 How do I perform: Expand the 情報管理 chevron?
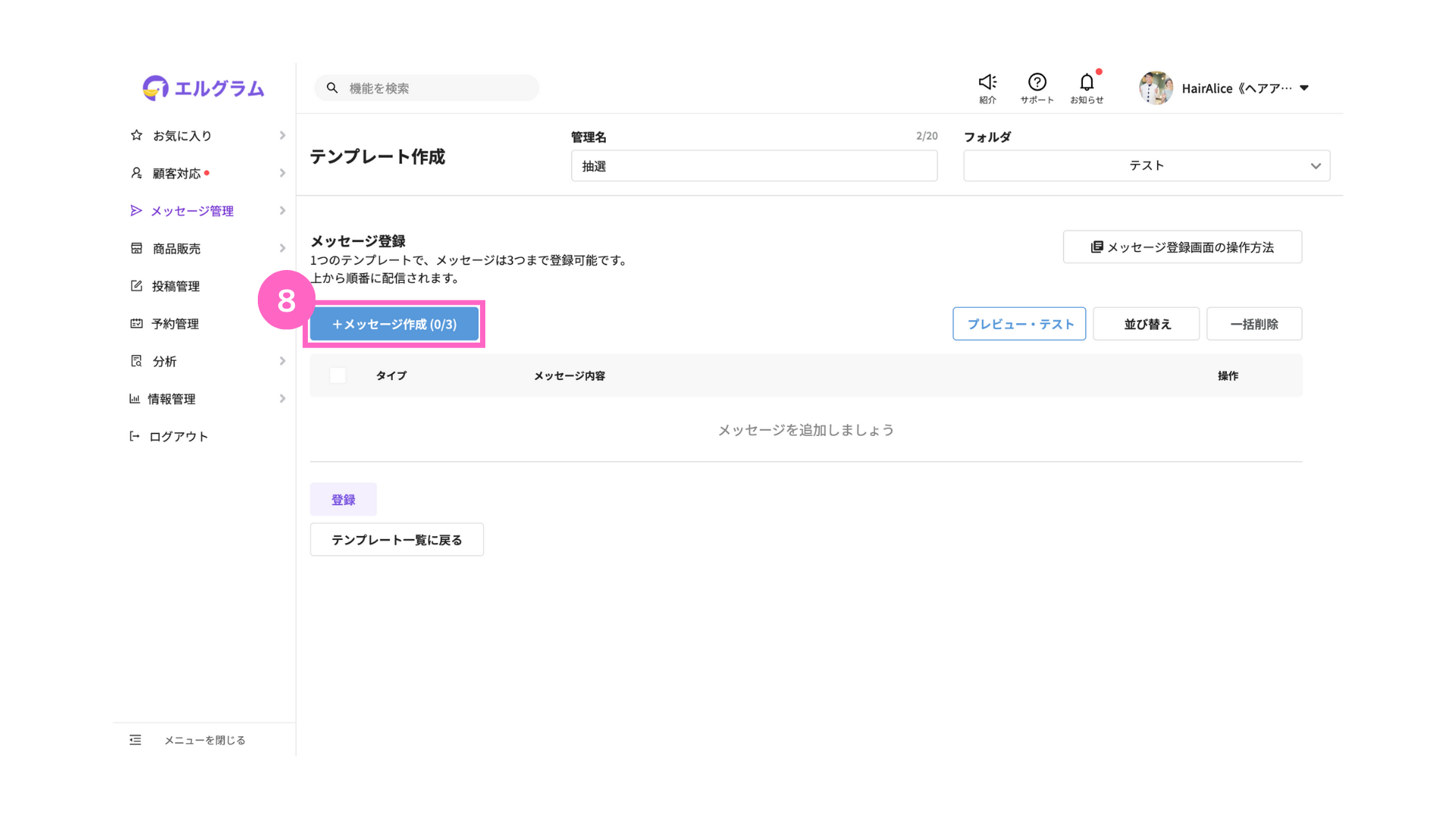282,398
